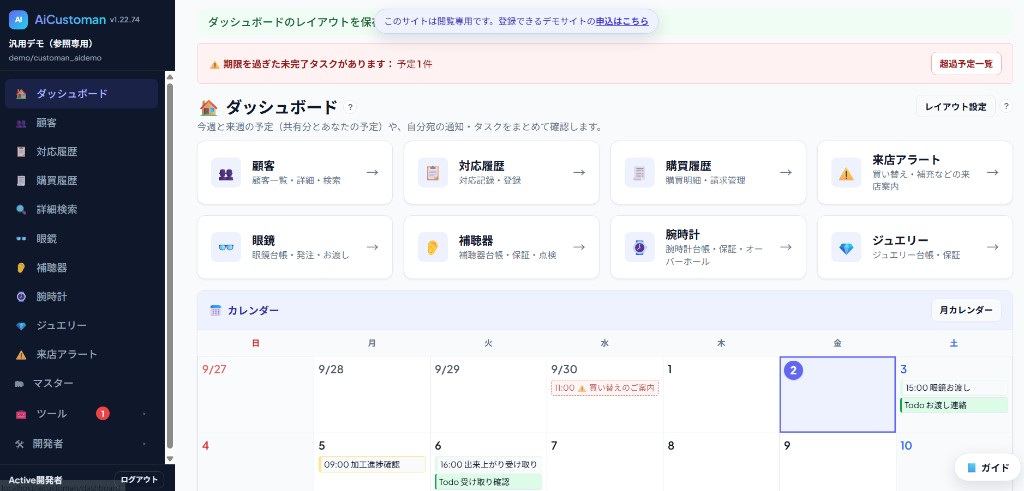Image resolution: width=1024 pixels, height=491 pixels.
Task: Click the sidebar vertical scrollbar thumb
Action: (x=170, y=264)
